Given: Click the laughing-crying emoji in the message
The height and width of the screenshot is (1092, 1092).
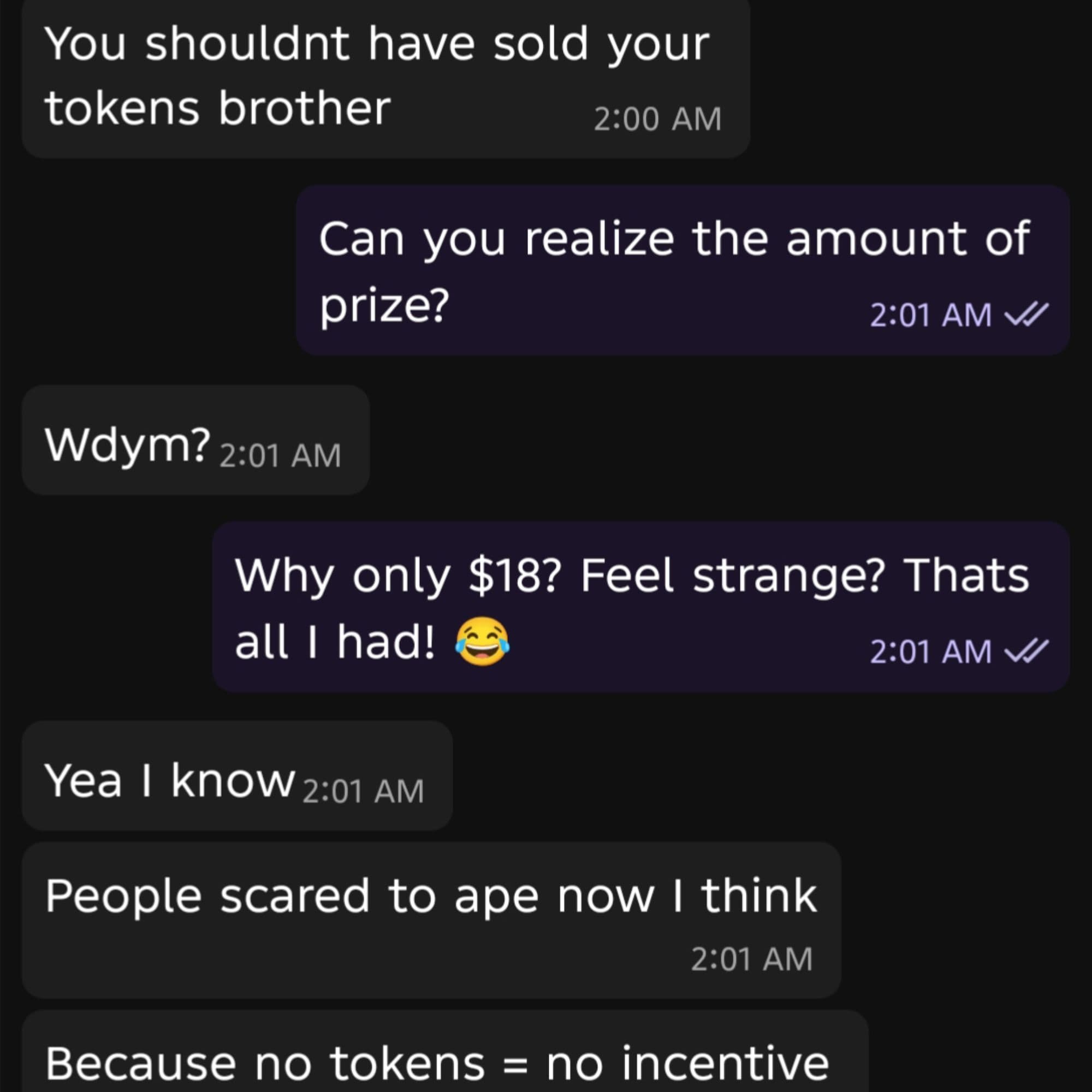Looking at the screenshot, I should tap(482, 642).
